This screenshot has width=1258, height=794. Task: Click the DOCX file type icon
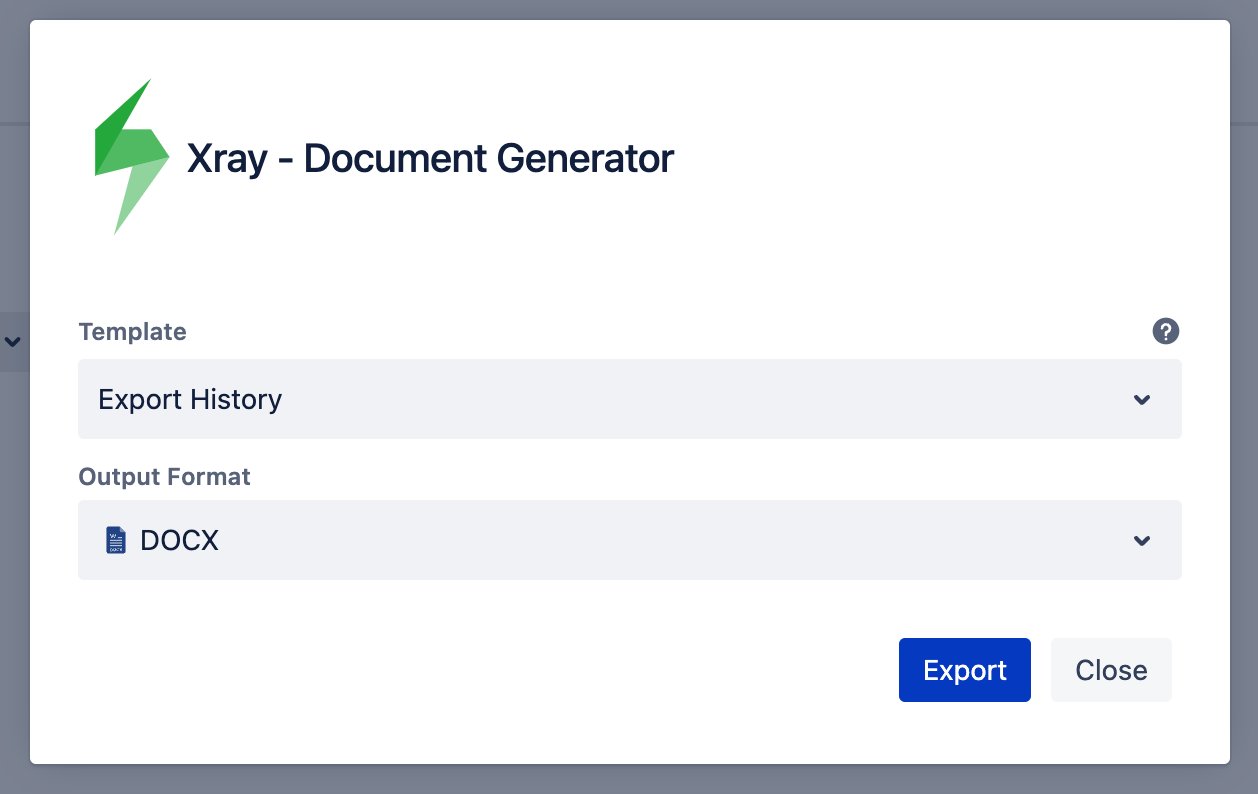[x=116, y=540]
